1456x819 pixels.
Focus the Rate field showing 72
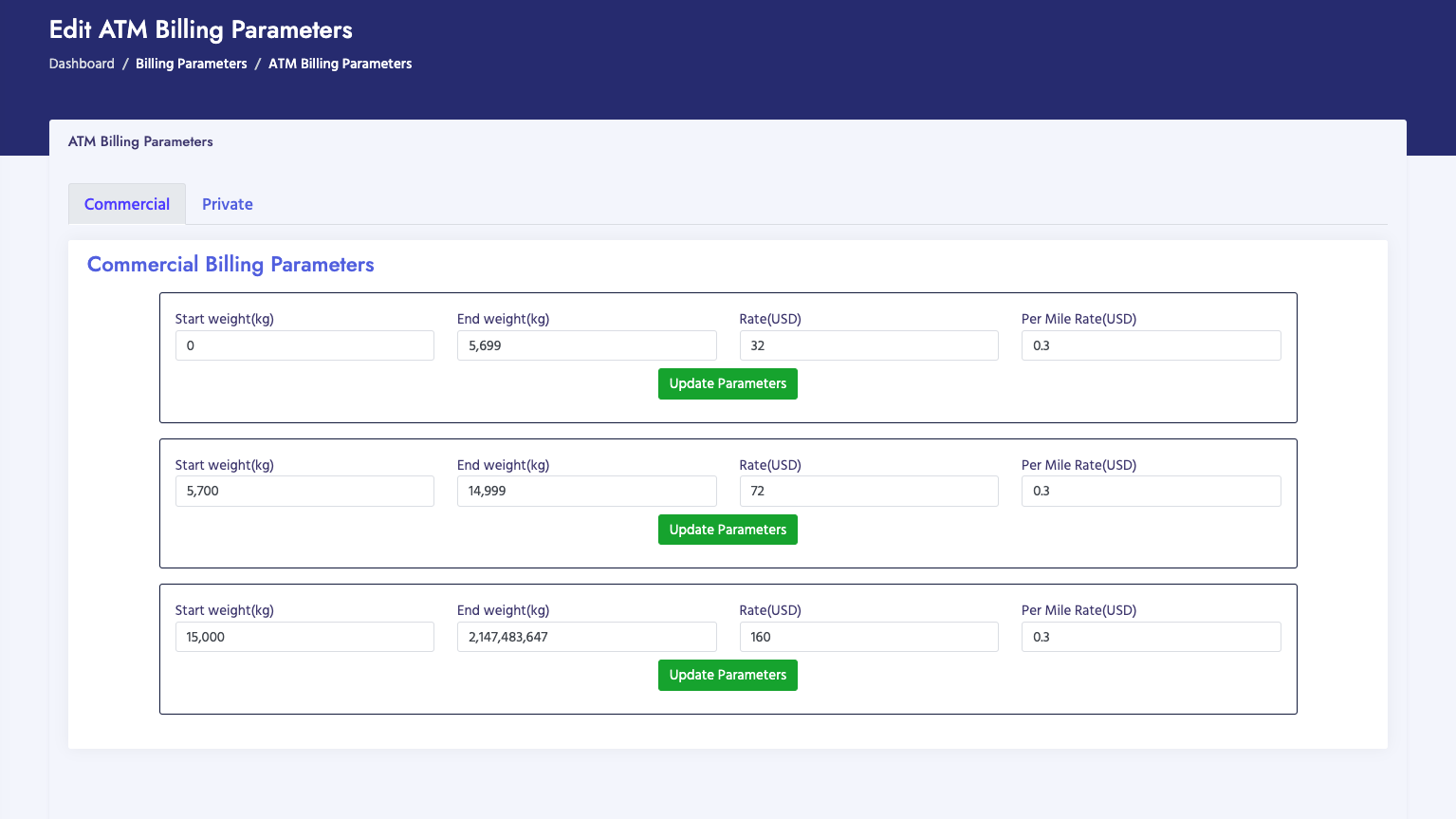[868, 491]
